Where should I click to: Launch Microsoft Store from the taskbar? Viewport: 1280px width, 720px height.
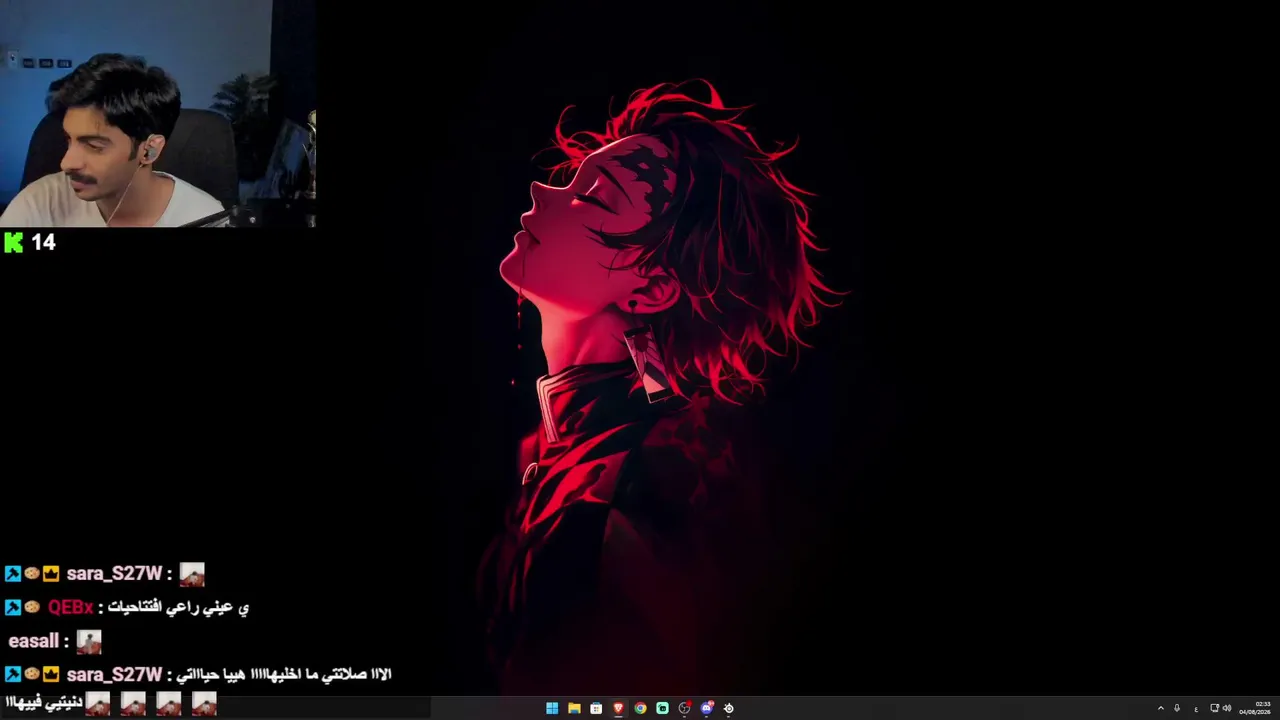coord(596,708)
